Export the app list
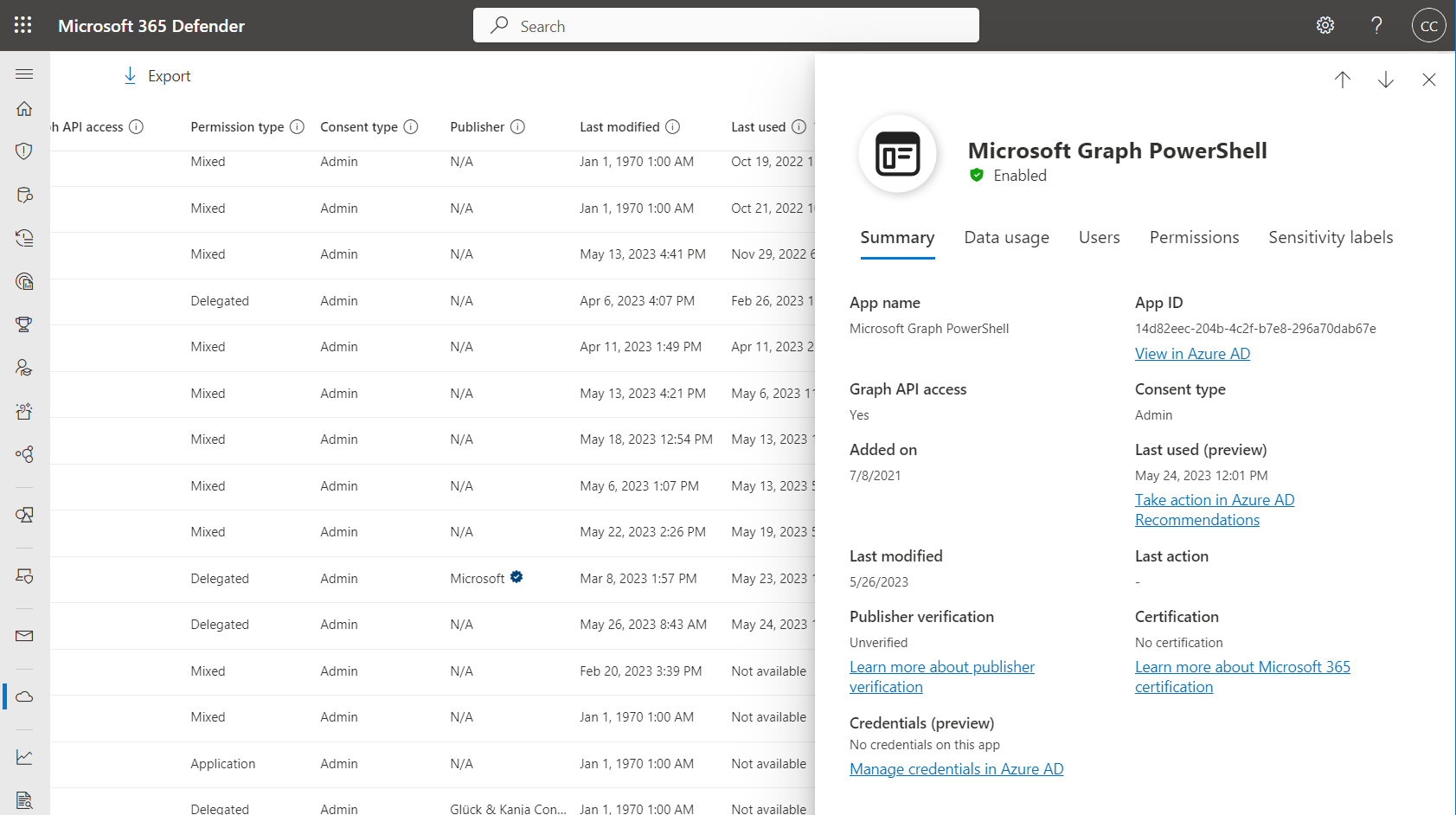This screenshot has width=1456, height=815. click(x=157, y=76)
